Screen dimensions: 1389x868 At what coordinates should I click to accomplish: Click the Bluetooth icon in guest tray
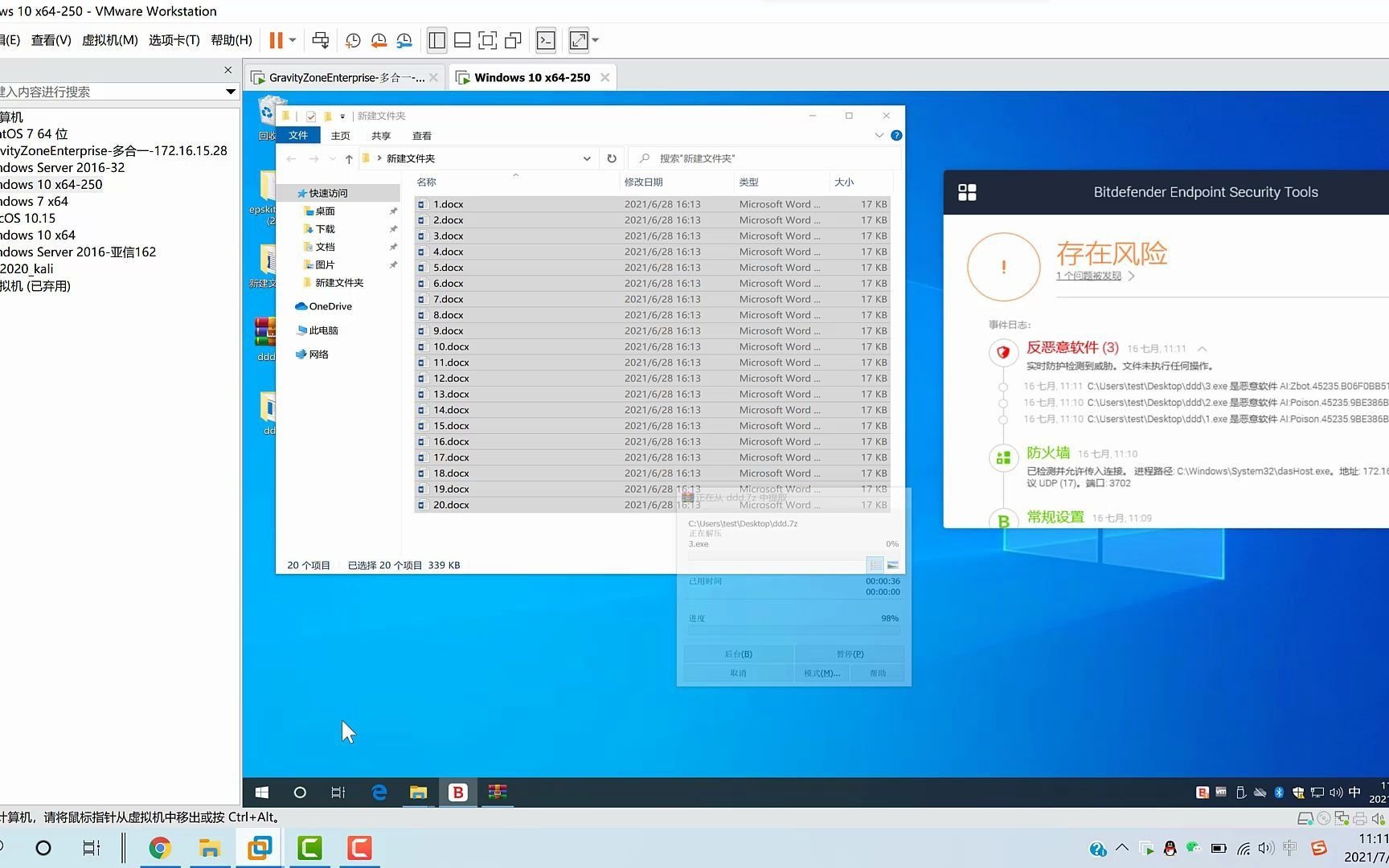[1279, 792]
